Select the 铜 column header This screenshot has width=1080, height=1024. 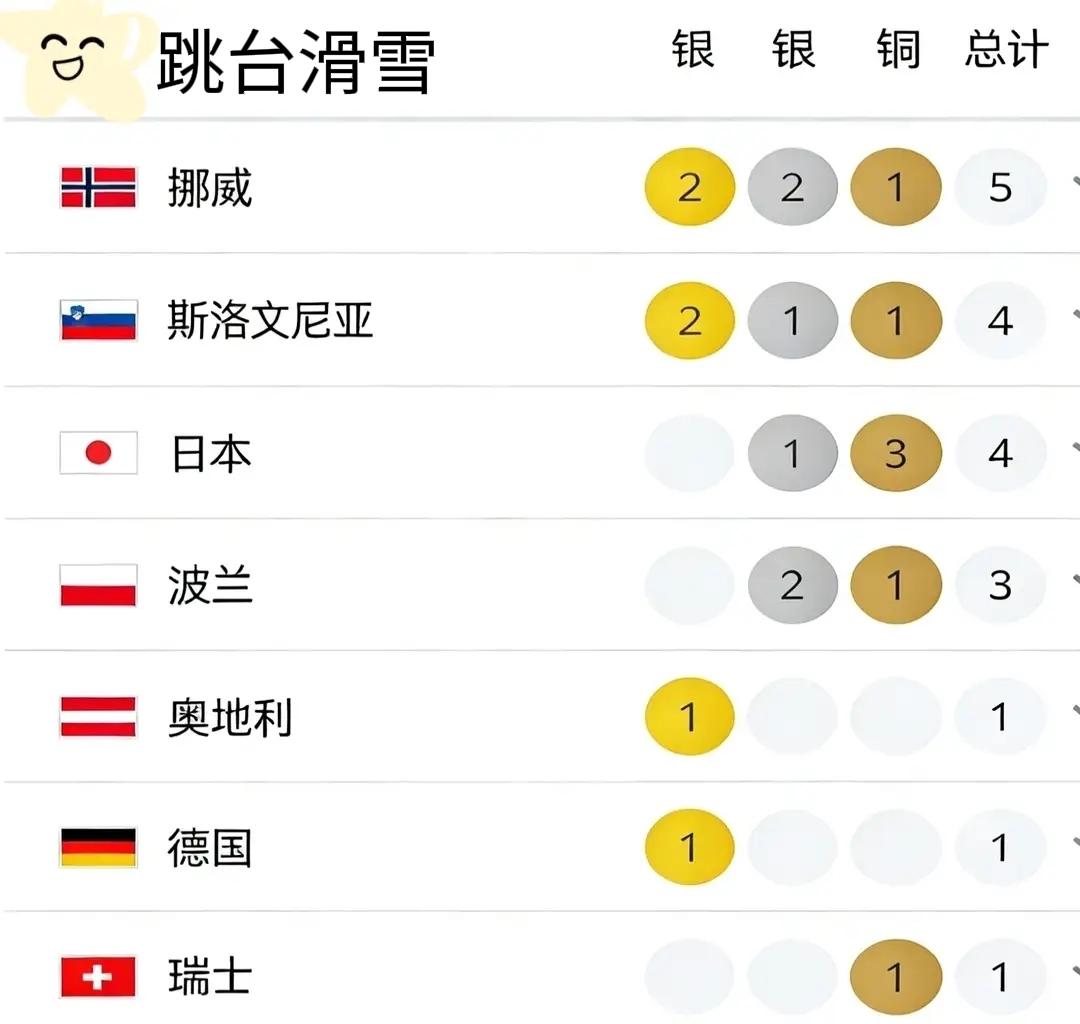898,50
